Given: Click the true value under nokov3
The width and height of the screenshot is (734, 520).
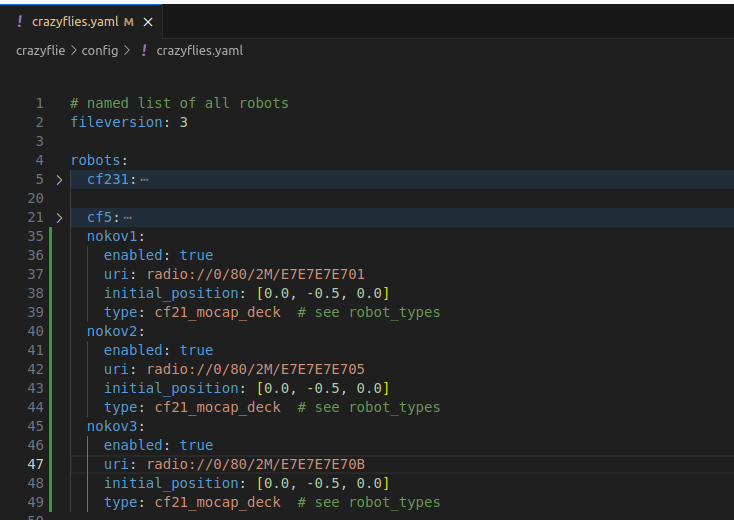Looking at the screenshot, I should coord(196,445).
